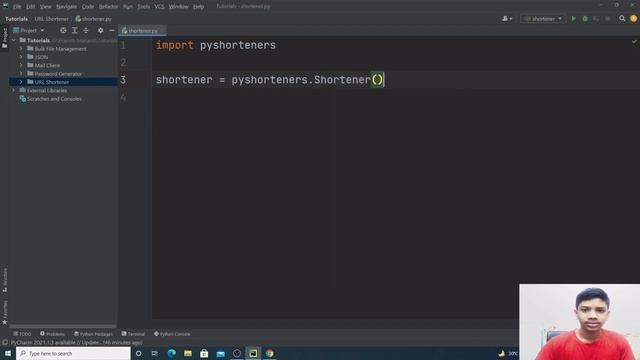Open the File menu
Image resolution: width=640 pixels, height=360 pixels.
pyautogui.click(x=17, y=7)
